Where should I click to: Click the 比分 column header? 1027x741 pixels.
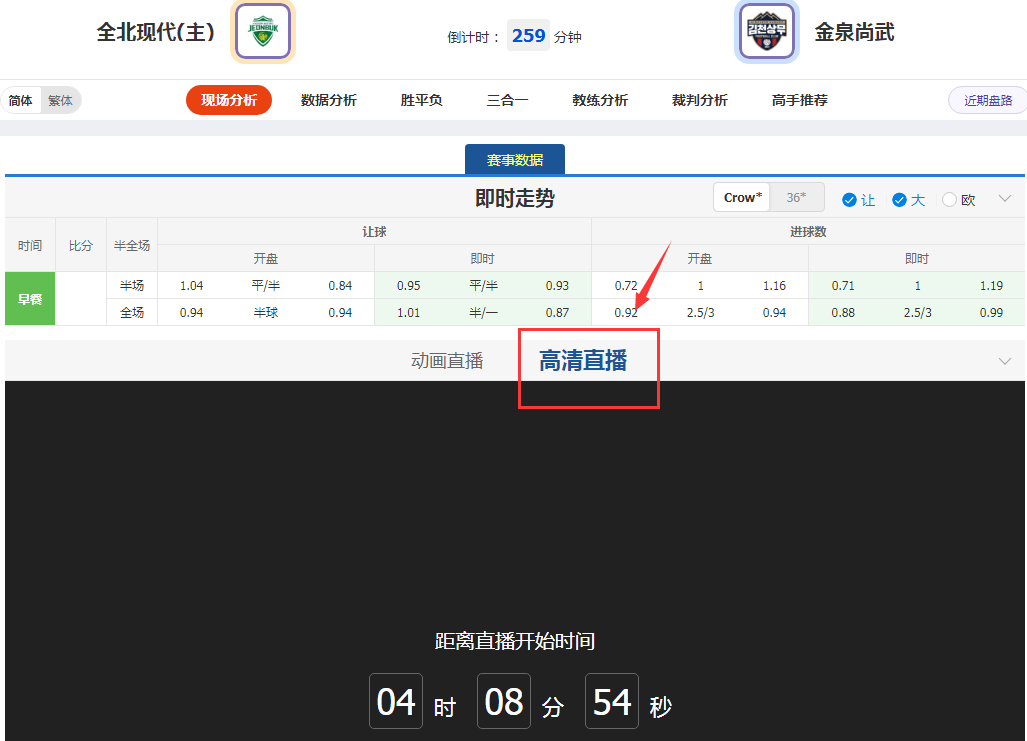point(81,246)
